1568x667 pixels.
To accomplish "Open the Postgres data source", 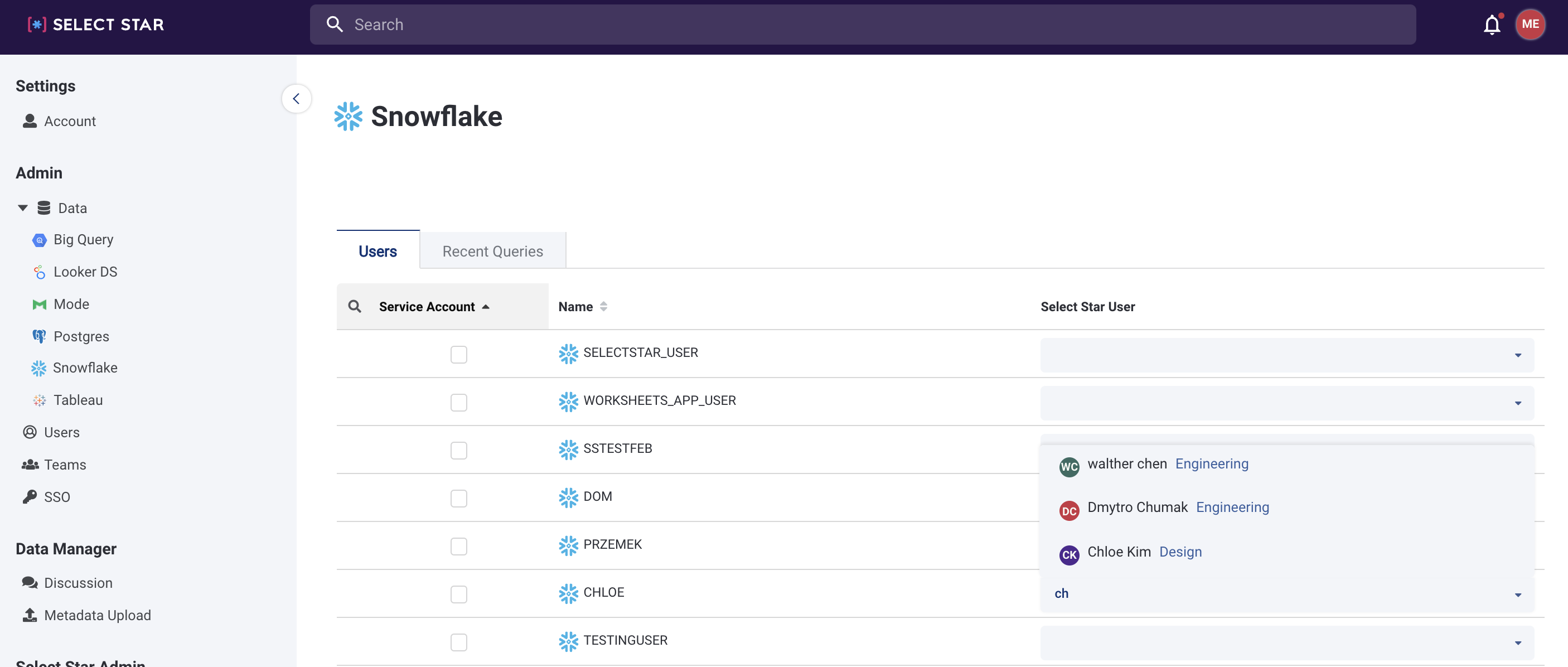I will pyautogui.click(x=81, y=336).
